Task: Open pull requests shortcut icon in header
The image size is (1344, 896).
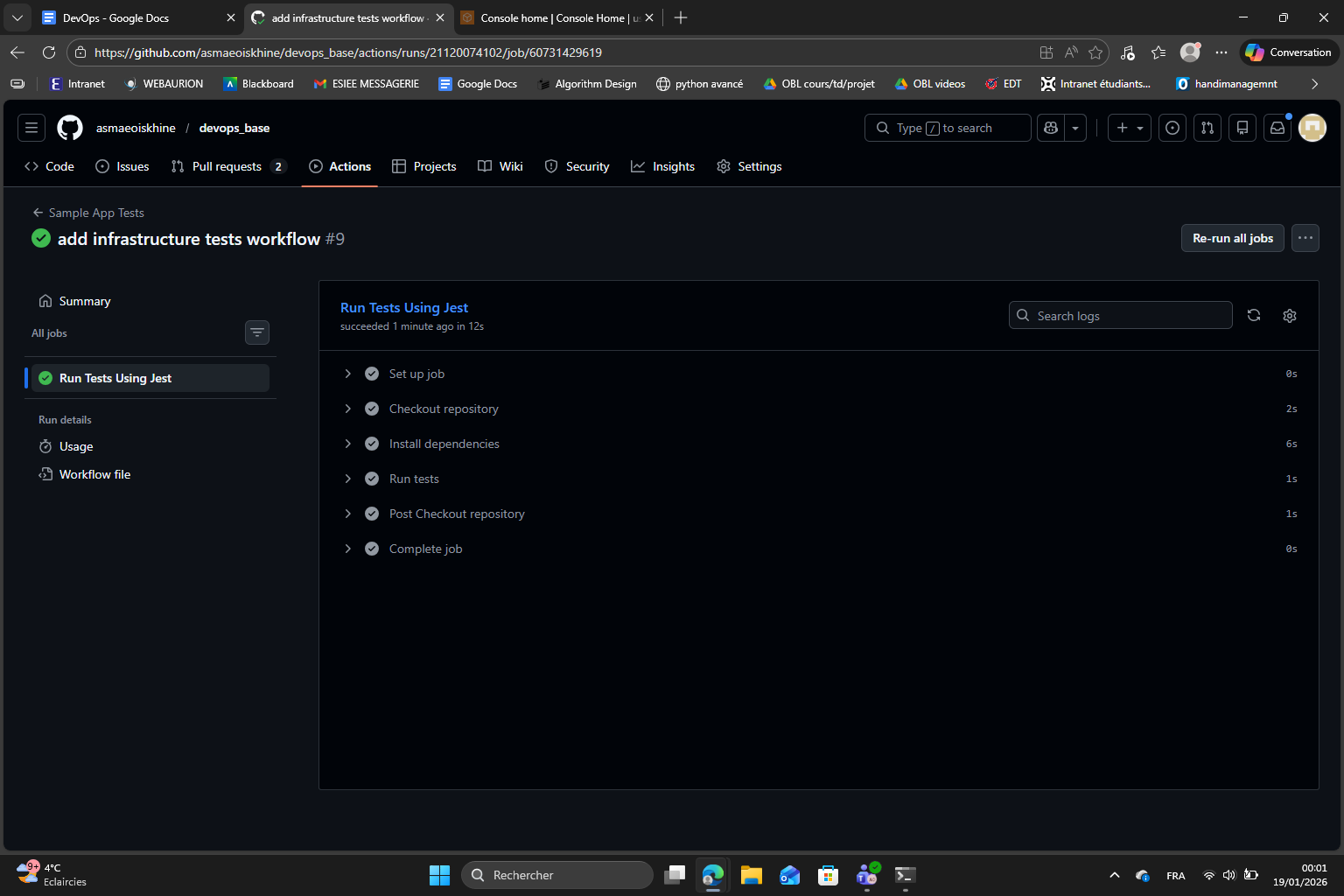Action: pos(1207,128)
